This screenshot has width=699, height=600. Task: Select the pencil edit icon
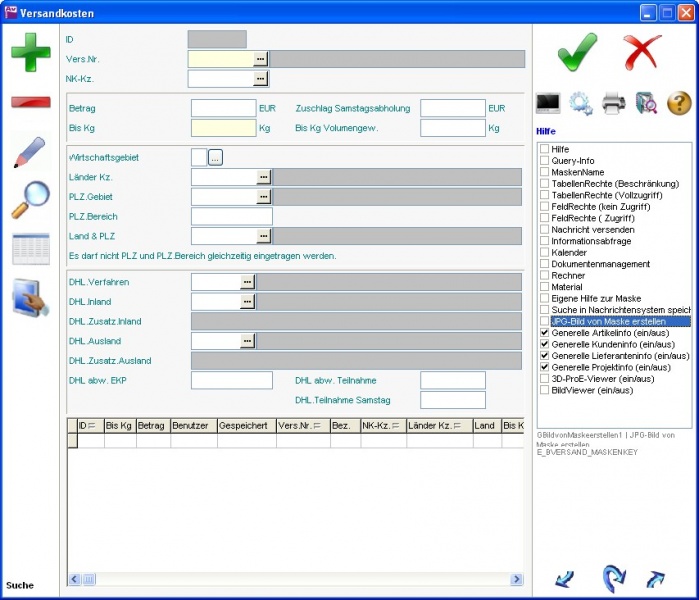tap(30, 152)
